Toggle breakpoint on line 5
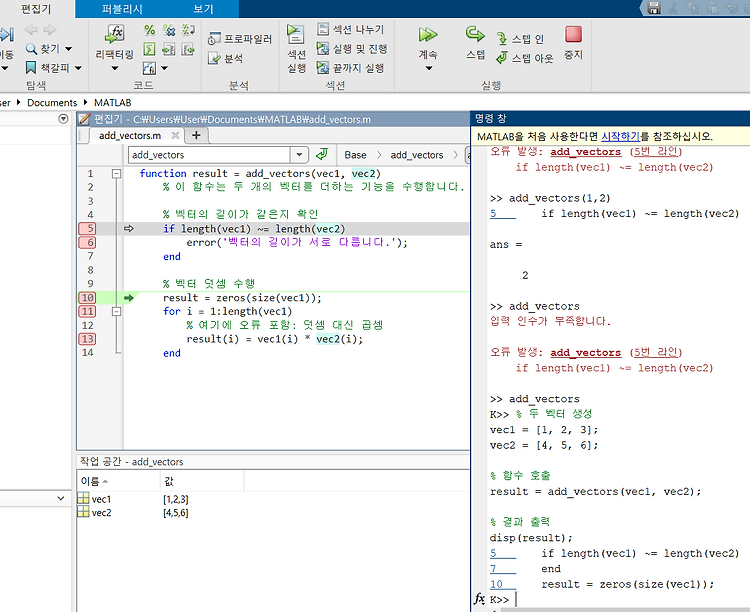This screenshot has height=612, width=750. [x=88, y=228]
